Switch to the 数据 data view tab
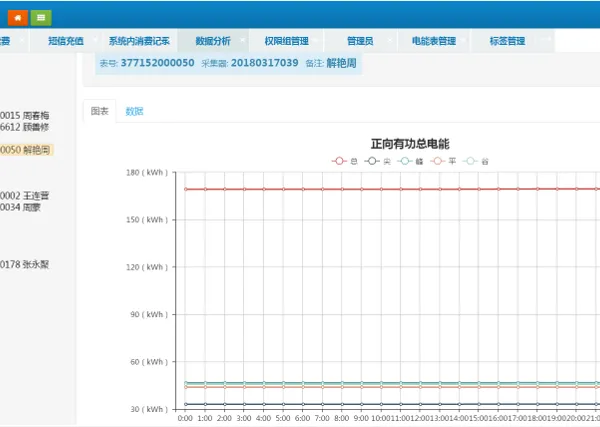600x427 pixels. point(134,111)
